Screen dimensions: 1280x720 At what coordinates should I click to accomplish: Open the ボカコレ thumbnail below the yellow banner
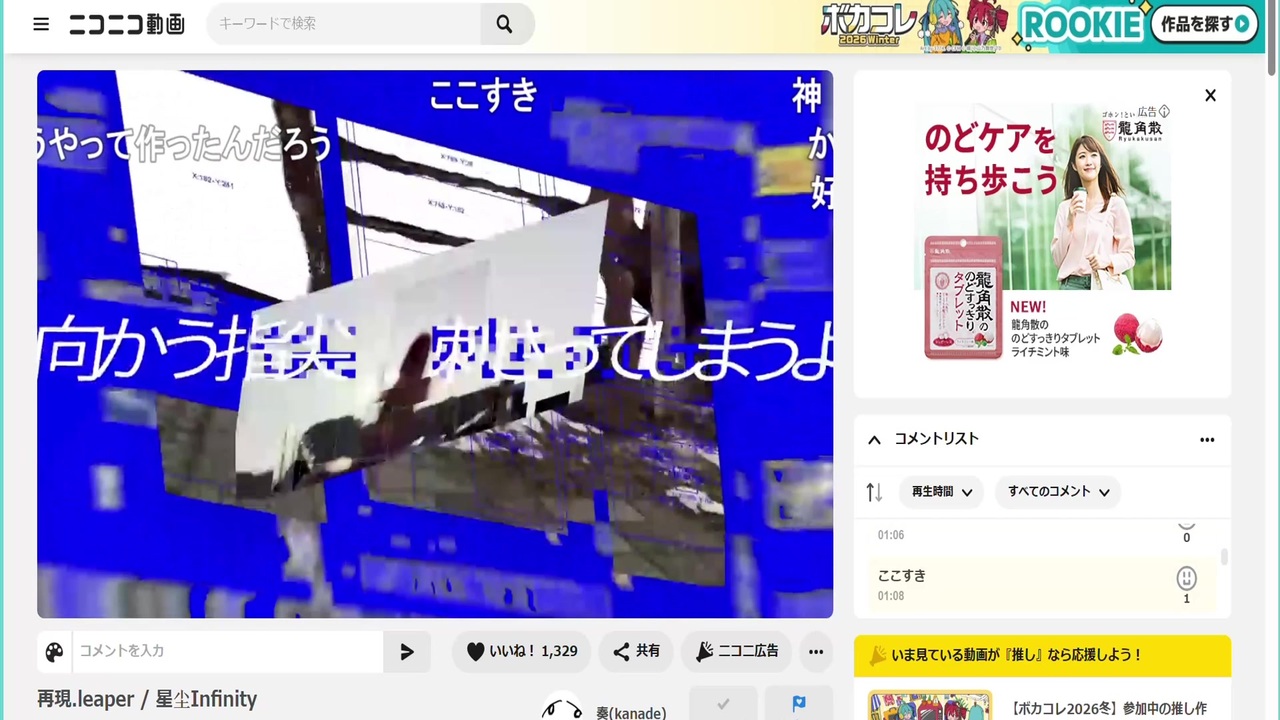click(x=930, y=705)
